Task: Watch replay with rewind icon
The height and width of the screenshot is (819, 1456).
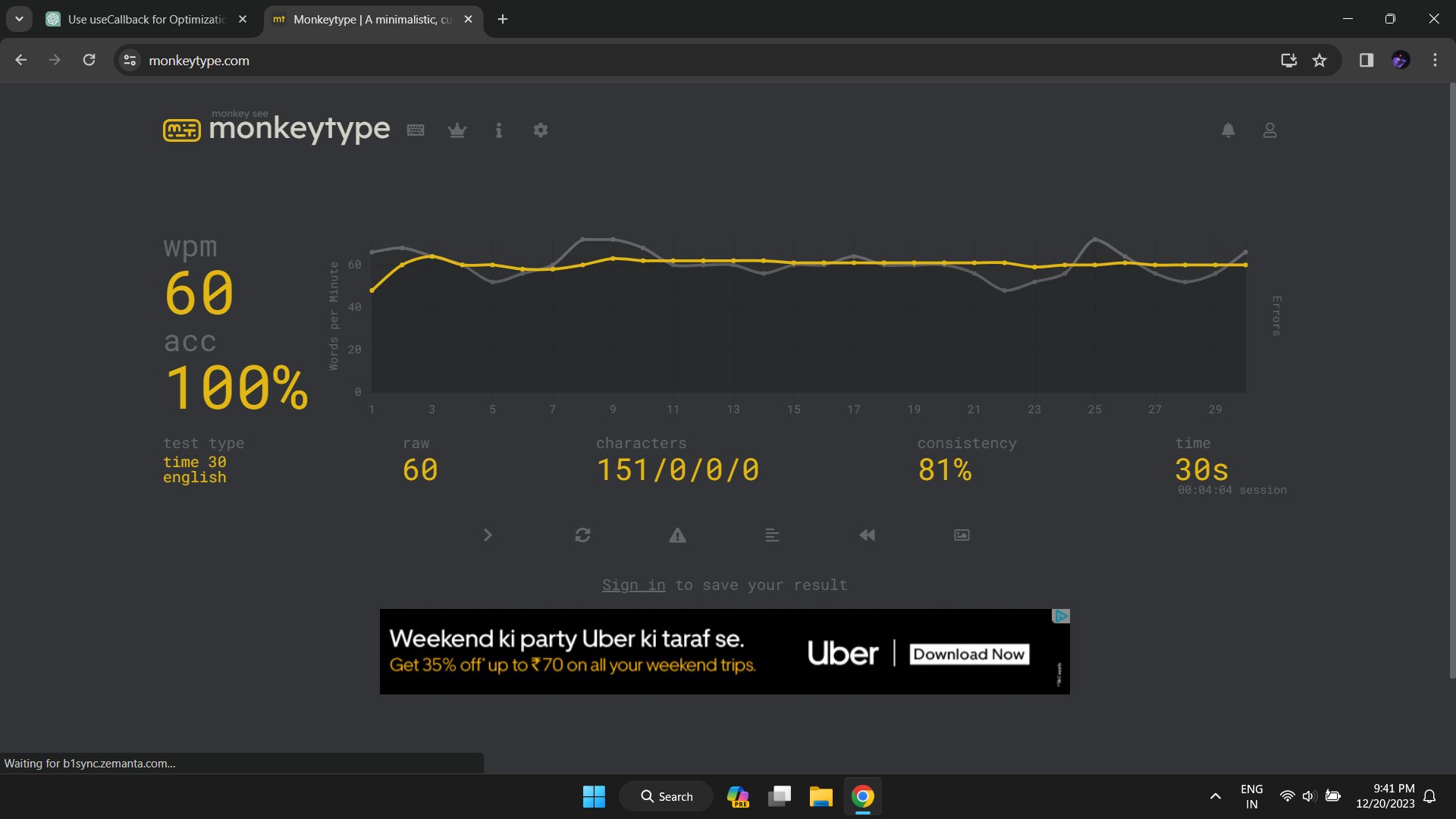Action: pyautogui.click(x=867, y=535)
